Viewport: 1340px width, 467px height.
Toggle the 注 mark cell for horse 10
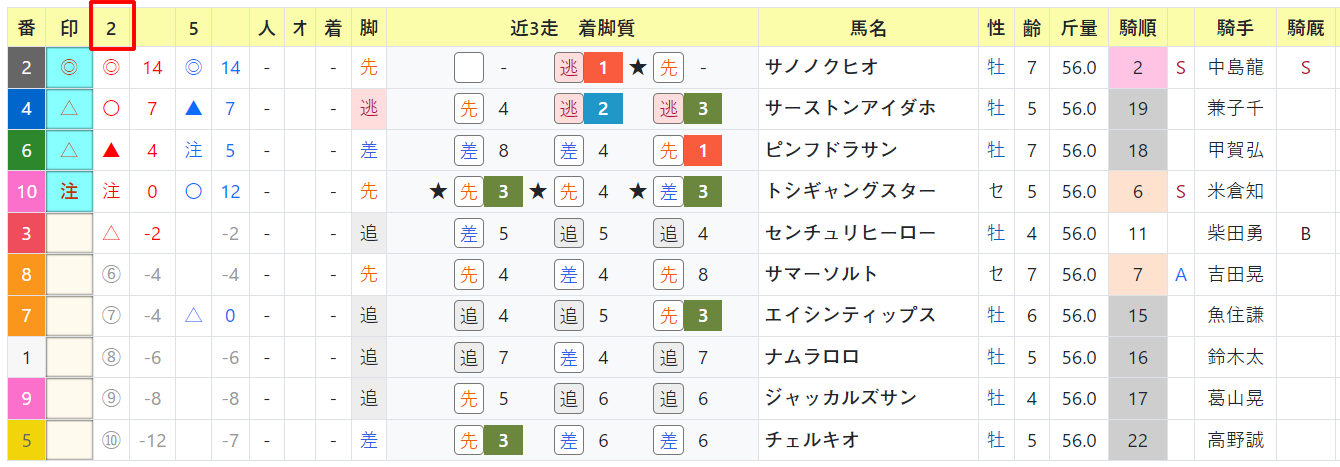(69, 191)
